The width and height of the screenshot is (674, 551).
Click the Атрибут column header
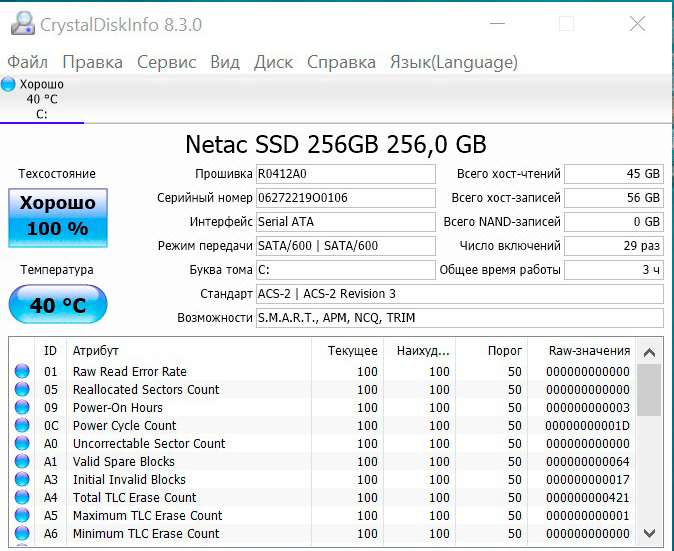[x=96, y=351]
